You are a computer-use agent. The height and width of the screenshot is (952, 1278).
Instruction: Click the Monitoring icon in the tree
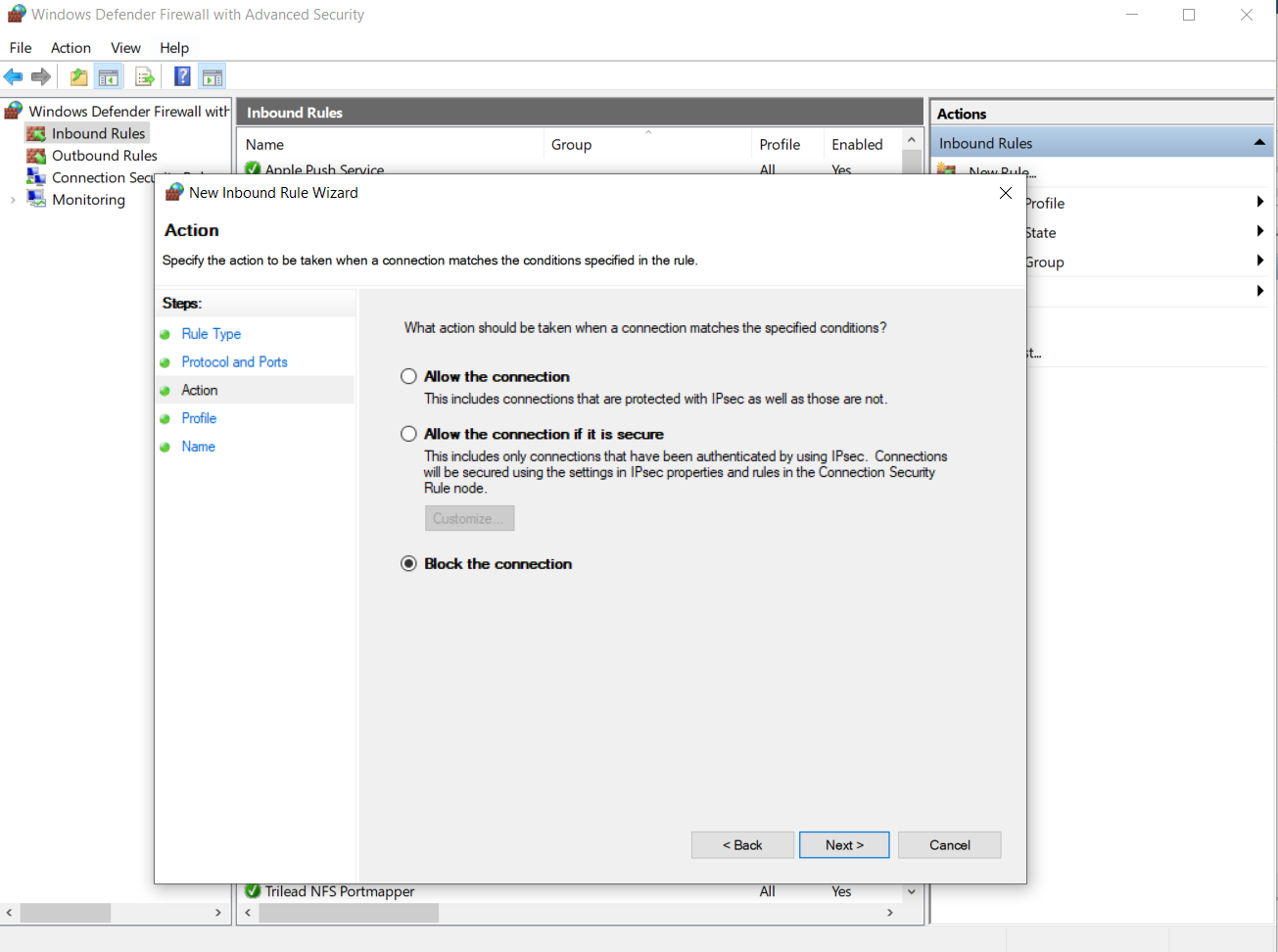[36, 200]
